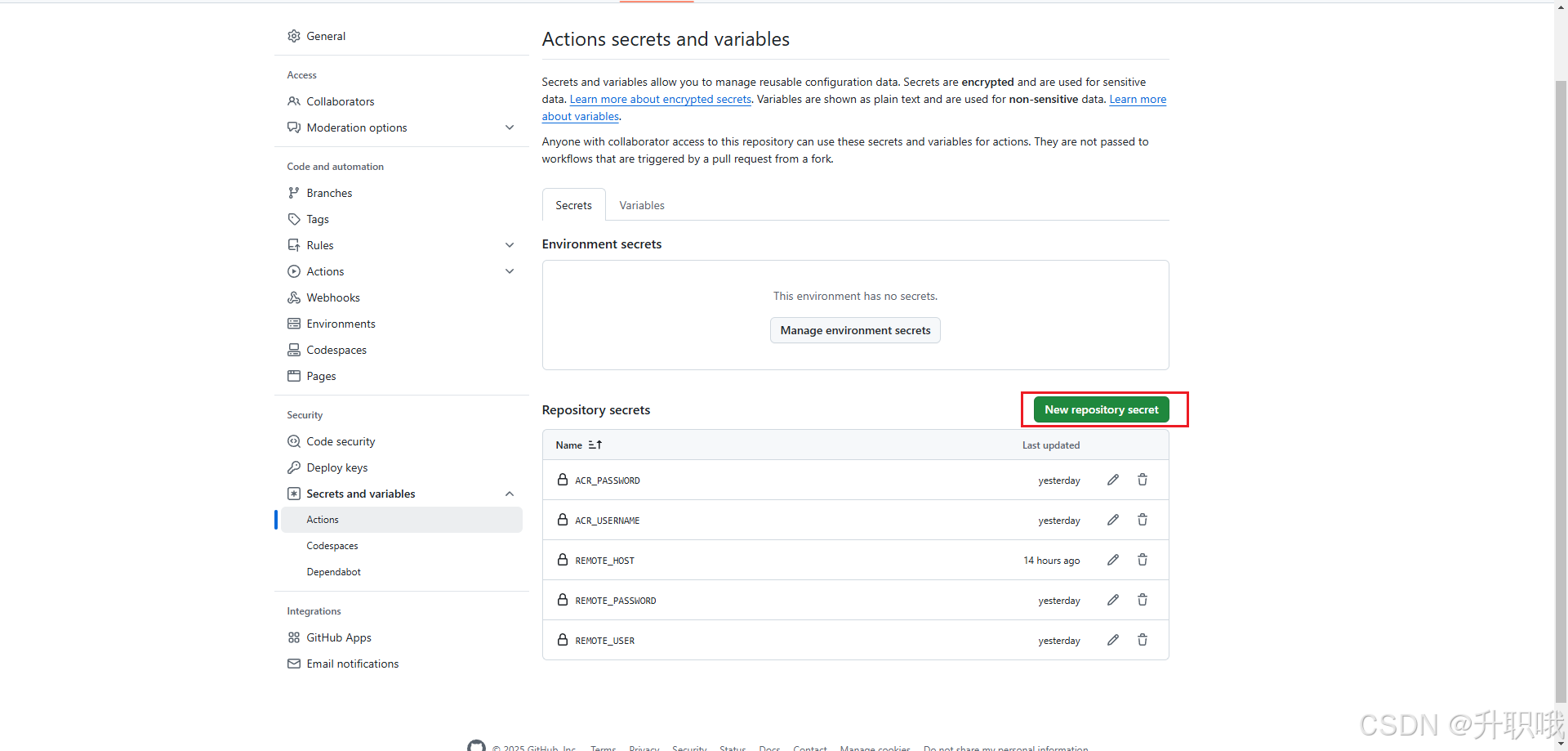Click the Repository secrets heading
1568x751 pixels.
click(x=596, y=410)
